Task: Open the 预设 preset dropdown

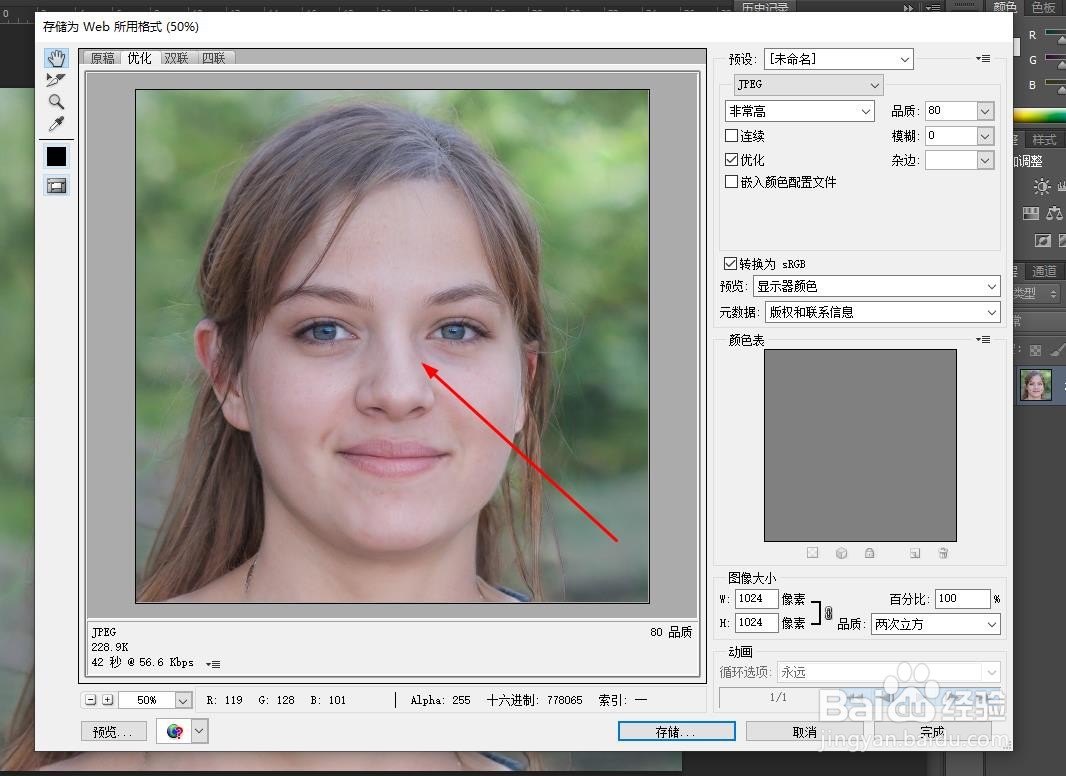Action: 838,59
